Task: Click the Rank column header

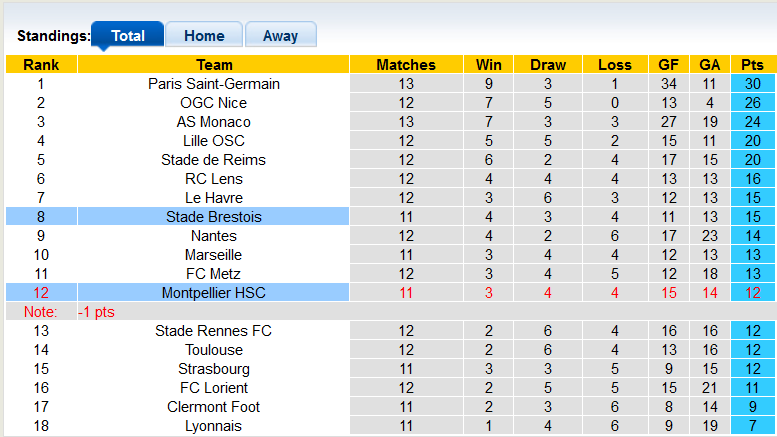Action: coord(41,65)
